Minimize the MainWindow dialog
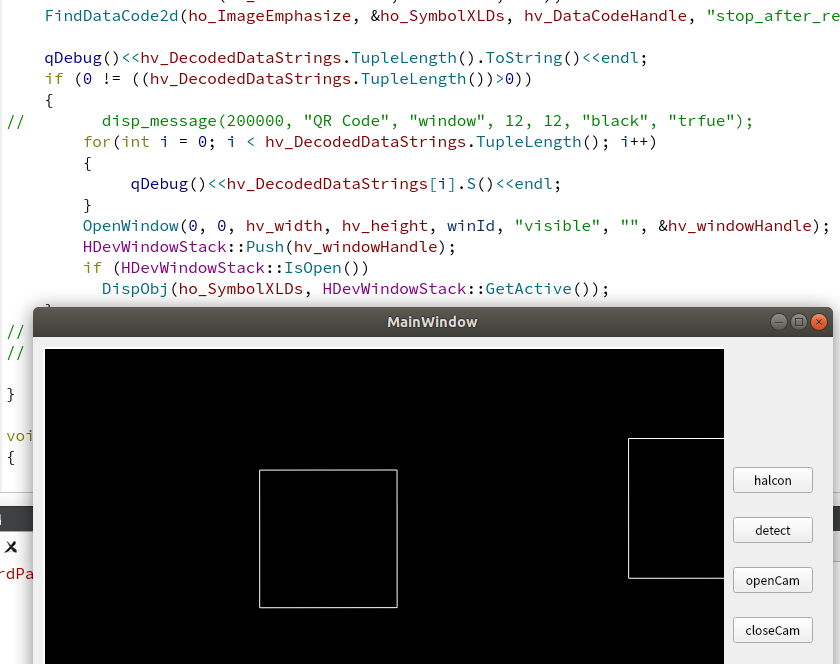Image resolution: width=840 pixels, height=664 pixels. (778, 322)
